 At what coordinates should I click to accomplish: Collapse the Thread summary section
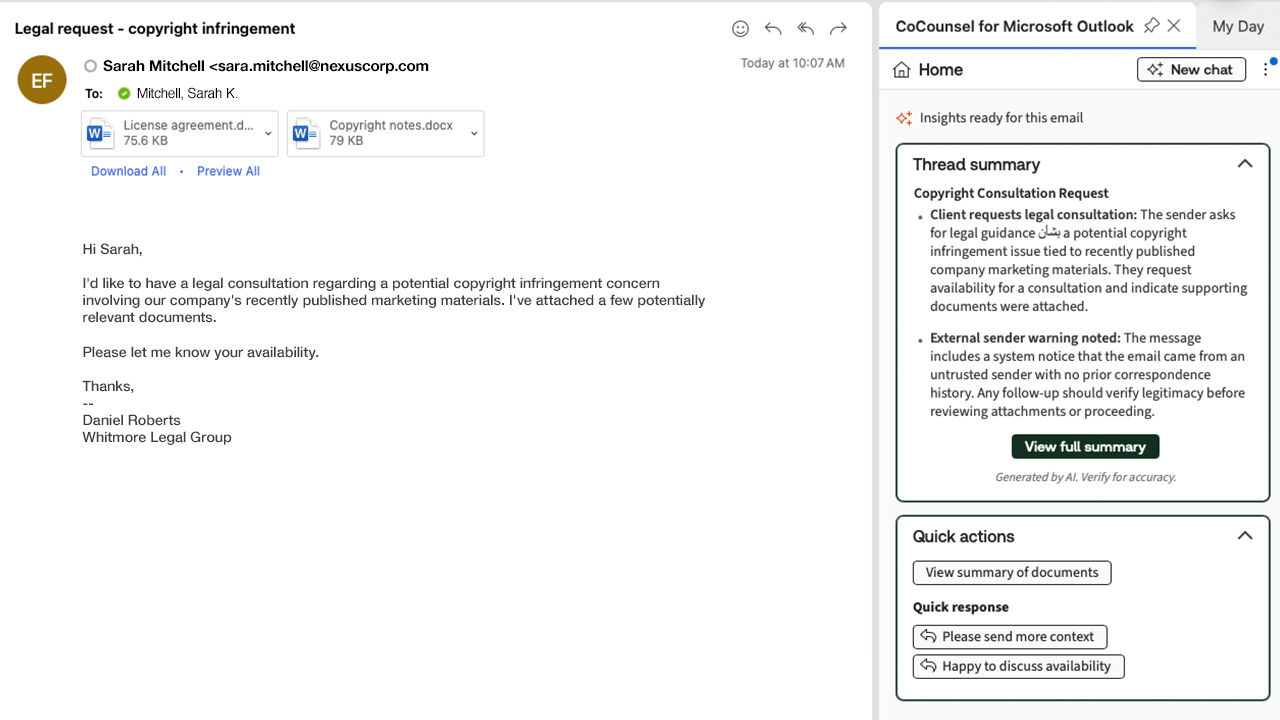coord(1245,164)
